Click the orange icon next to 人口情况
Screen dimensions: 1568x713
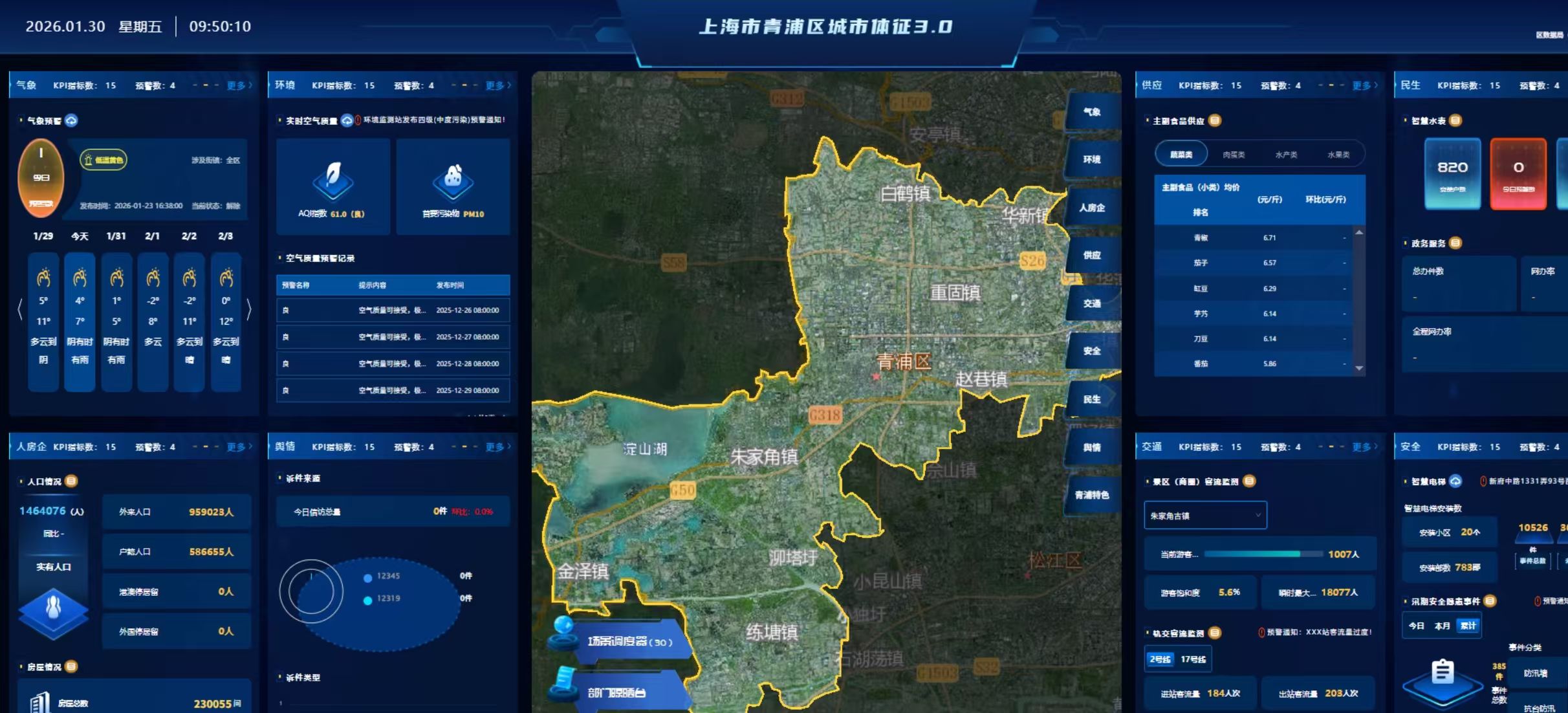click(72, 481)
